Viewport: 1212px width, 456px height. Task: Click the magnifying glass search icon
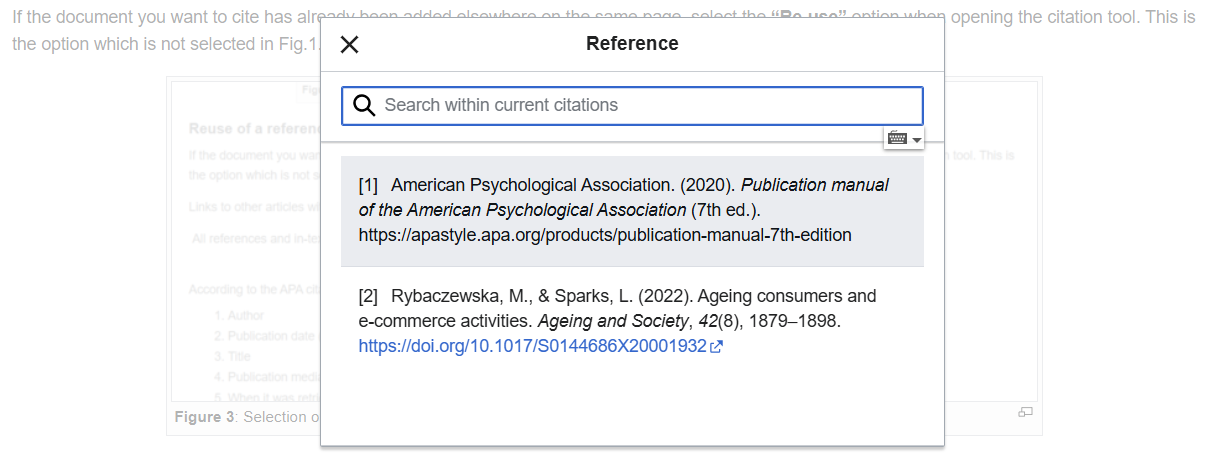[364, 105]
